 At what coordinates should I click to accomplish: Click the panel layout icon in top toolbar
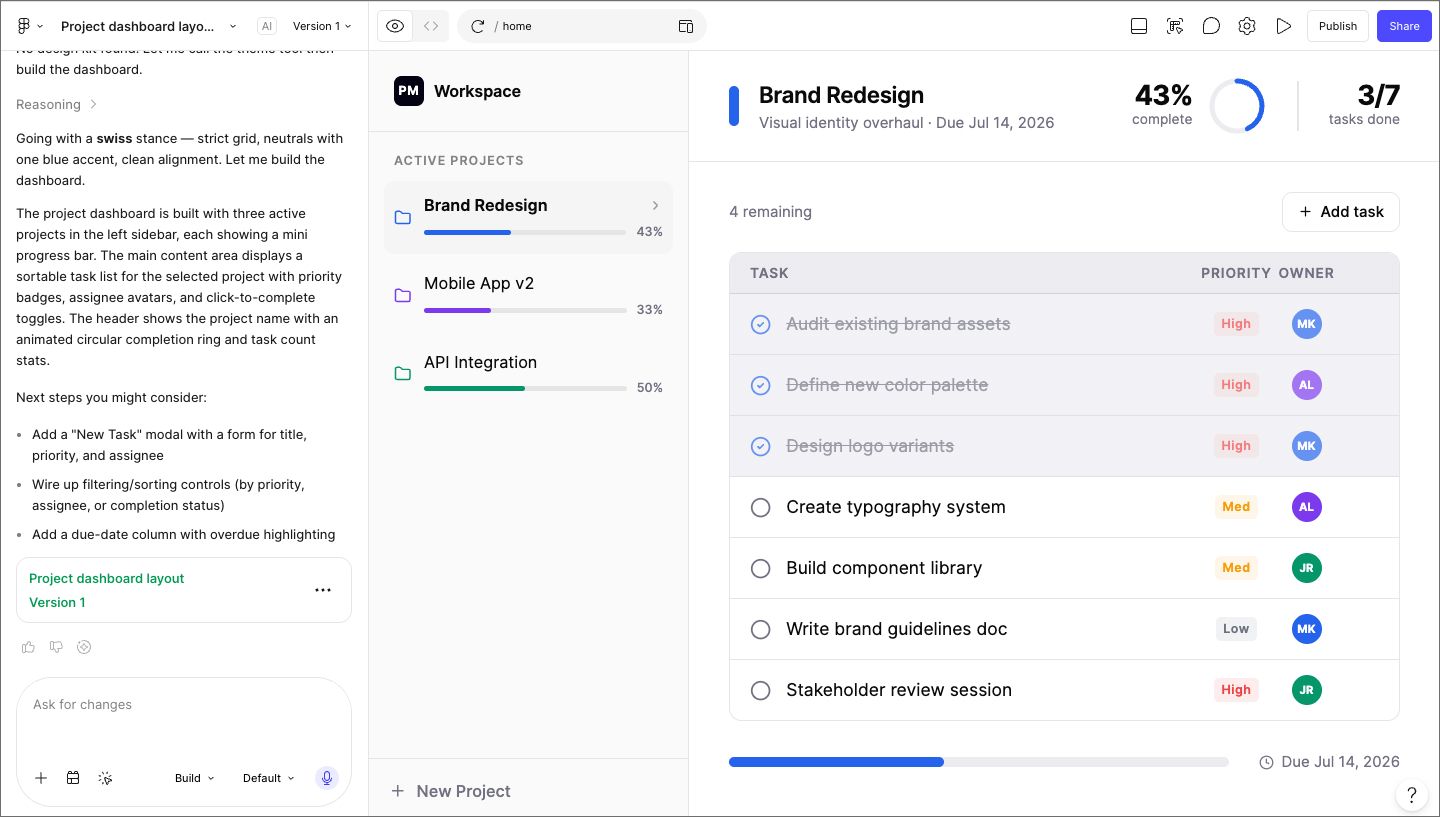pyautogui.click(x=1138, y=26)
